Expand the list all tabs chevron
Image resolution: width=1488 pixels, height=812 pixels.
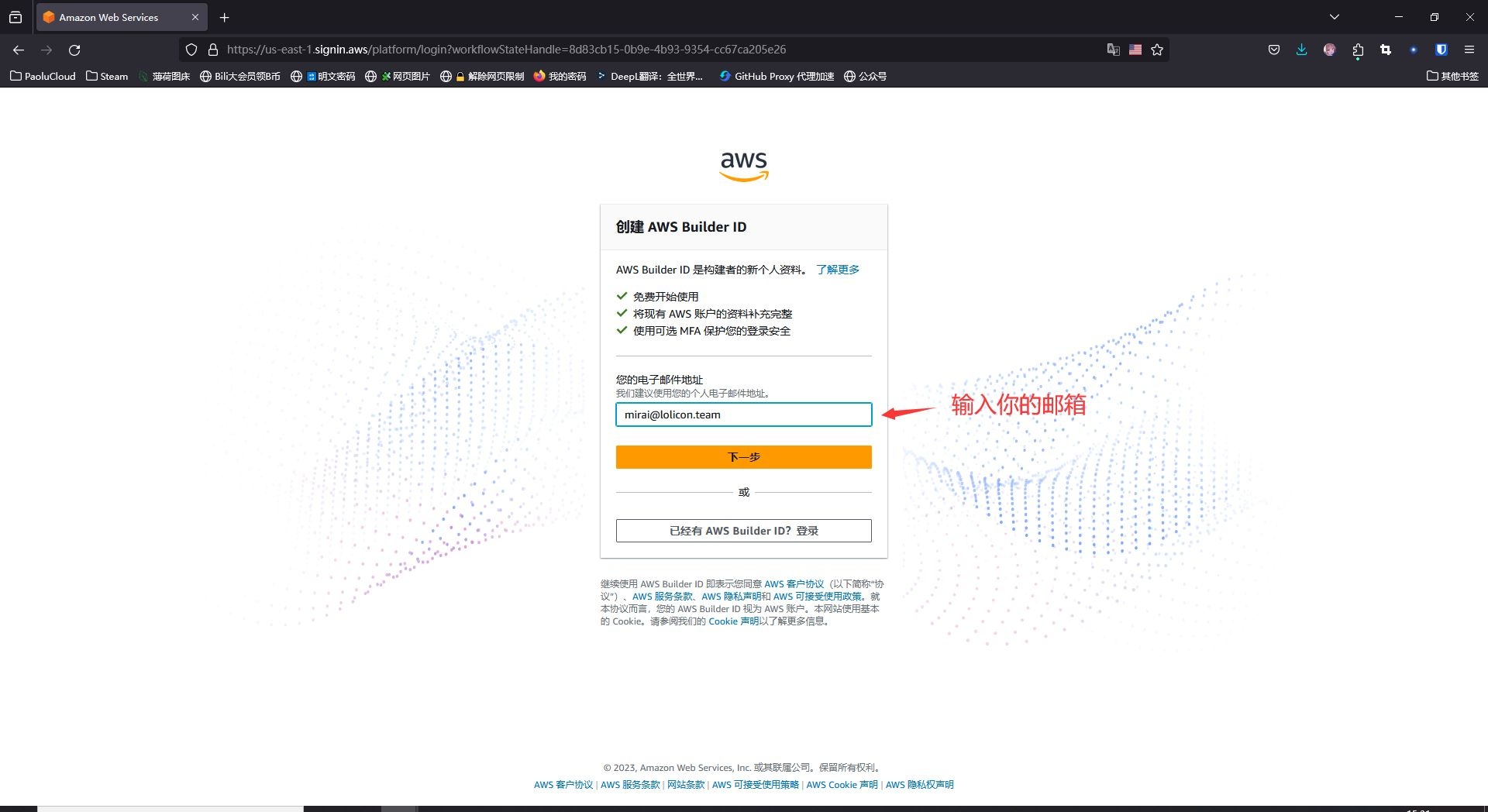(1335, 17)
